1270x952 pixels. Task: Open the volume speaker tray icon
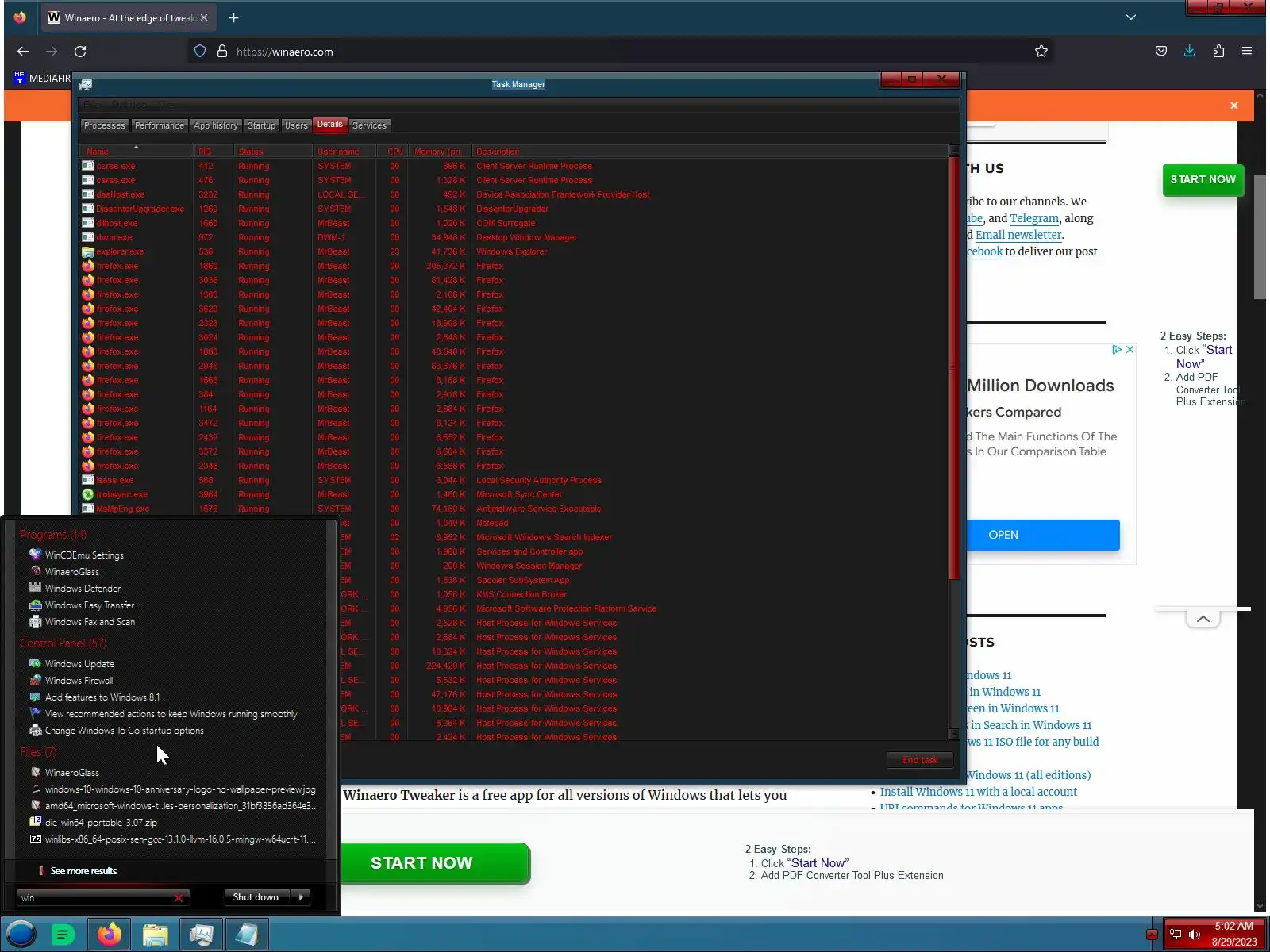(1194, 935)
